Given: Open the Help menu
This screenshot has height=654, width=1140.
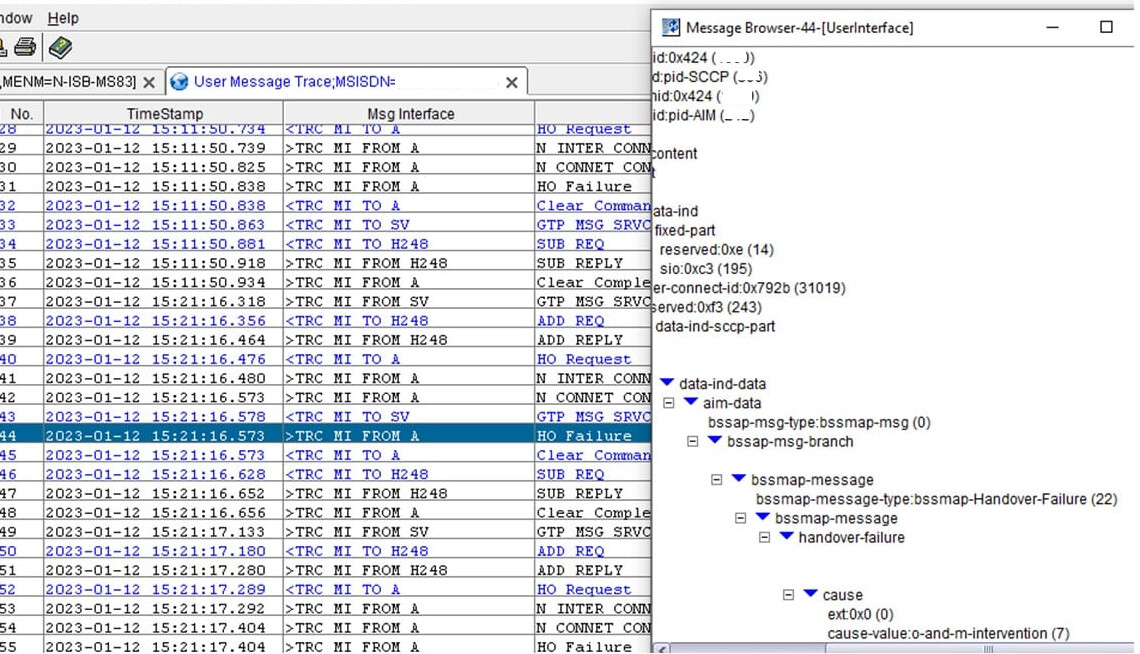Looking at the screenshot, I should 63,18.
